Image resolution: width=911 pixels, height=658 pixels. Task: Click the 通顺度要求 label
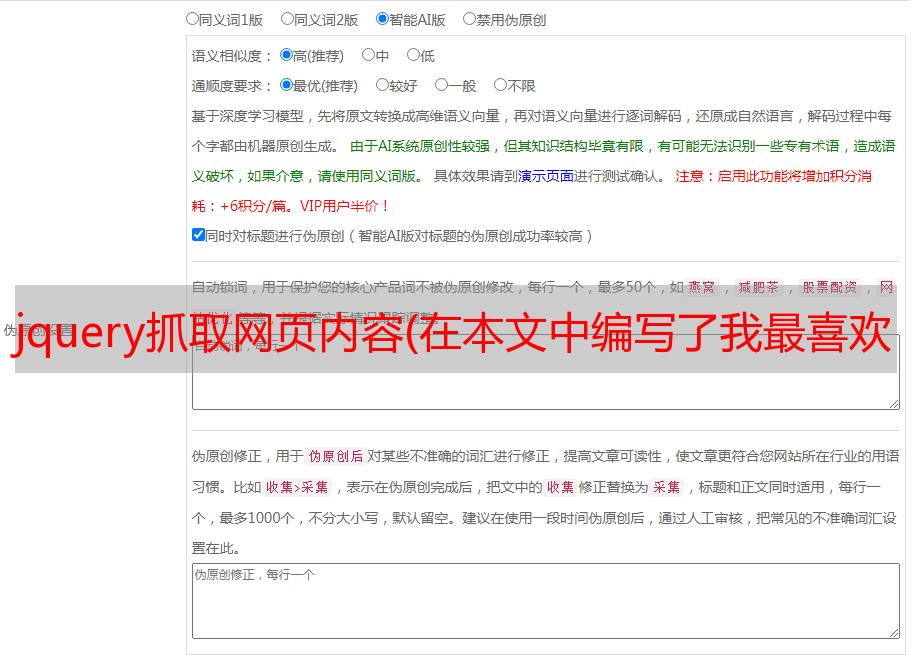232,86
